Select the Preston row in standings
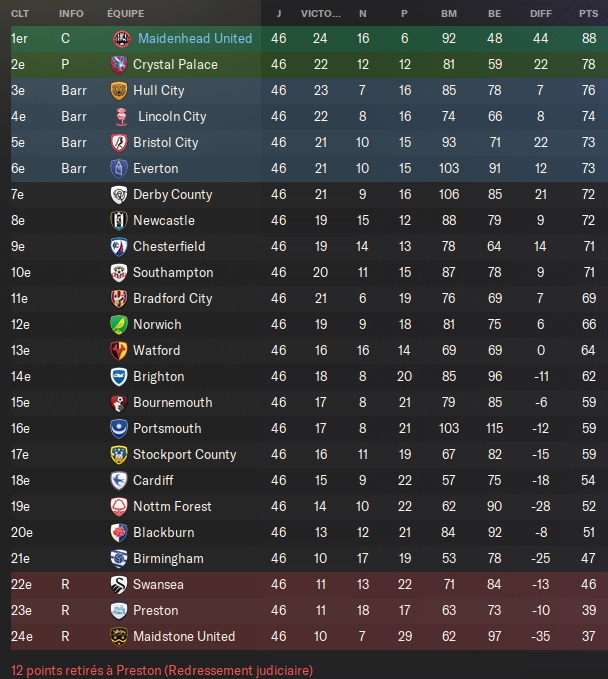The width and height of the screenshot is (608, 679). coord(309,611)
